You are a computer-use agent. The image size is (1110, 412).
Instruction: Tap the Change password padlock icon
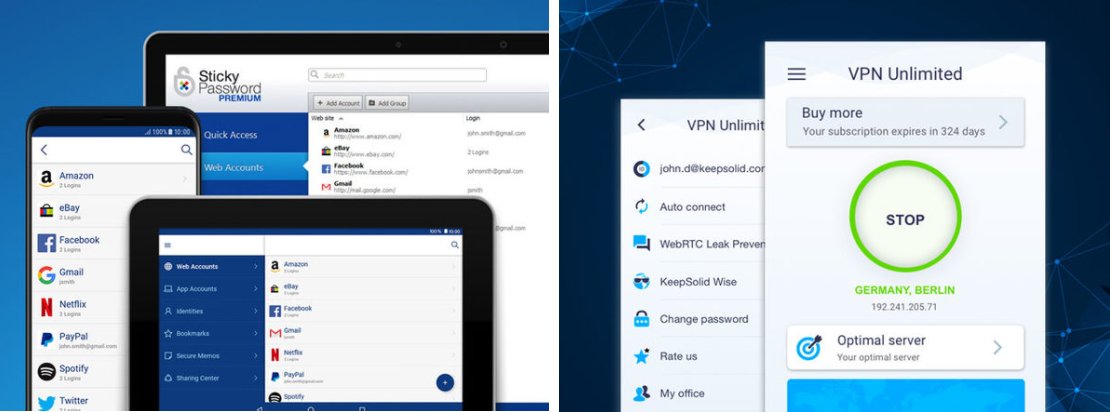pos(641,319)
